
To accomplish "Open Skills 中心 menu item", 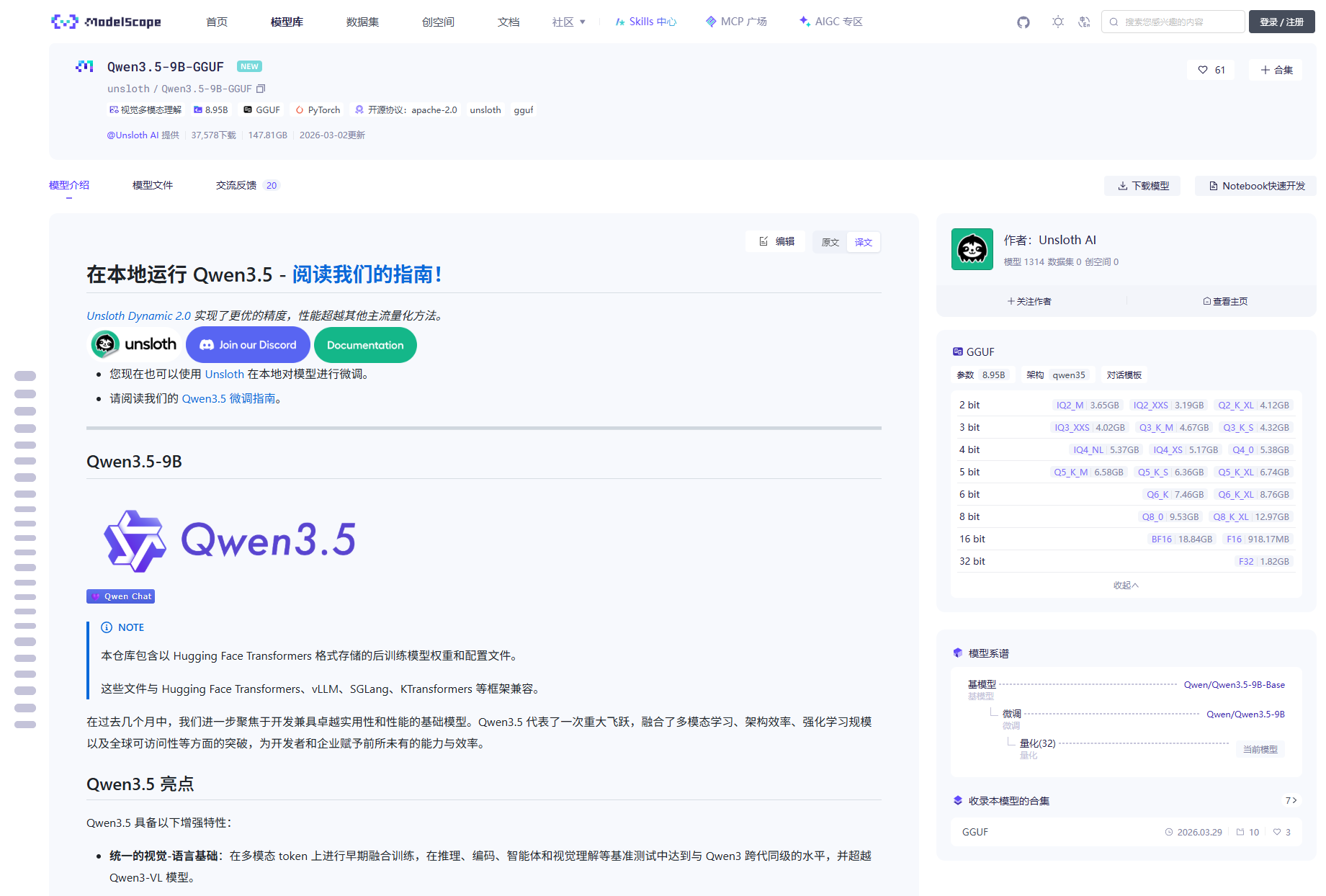I will [x=646, y=22].
